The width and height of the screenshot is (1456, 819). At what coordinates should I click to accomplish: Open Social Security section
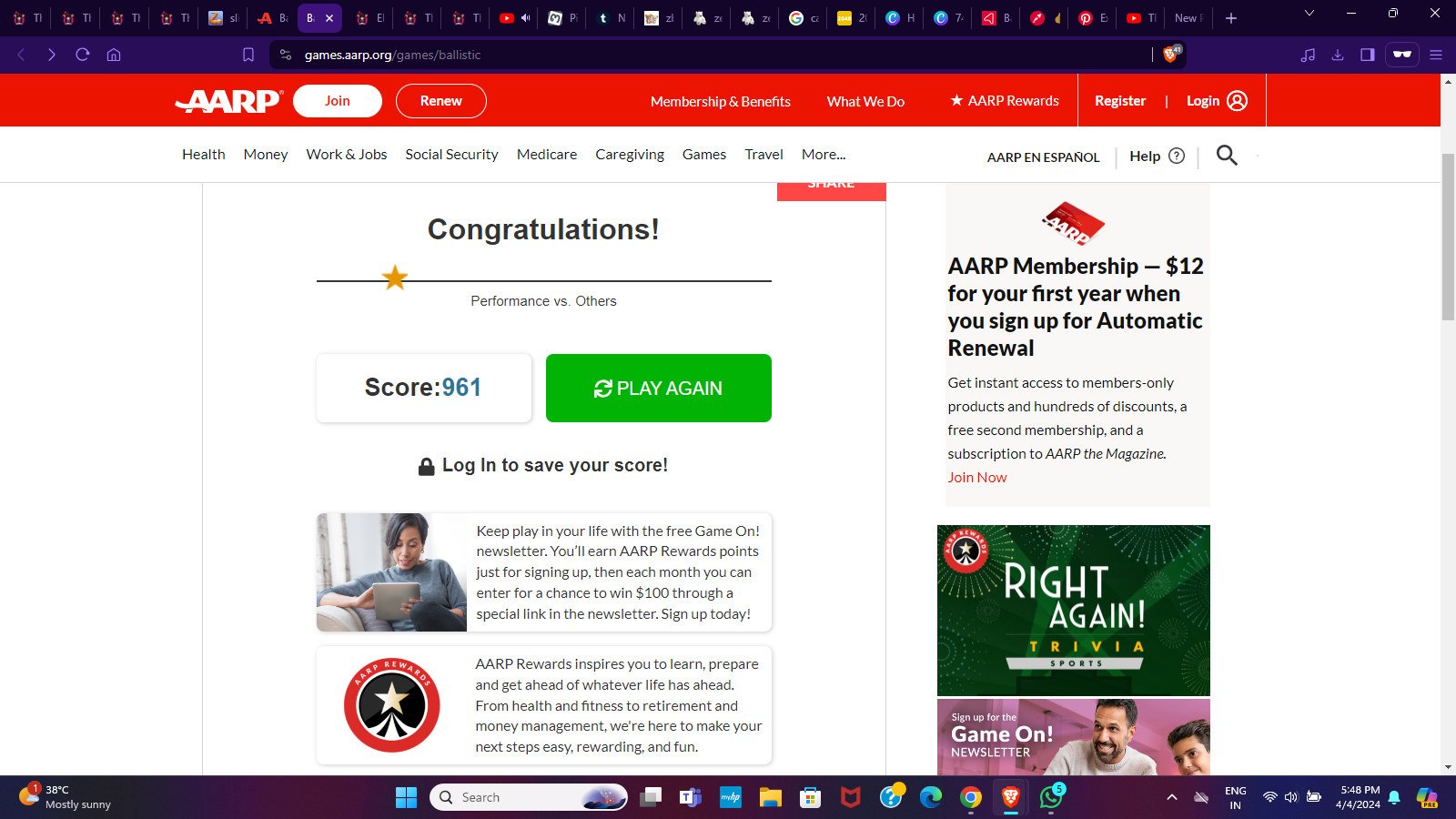(x=452, y=155)
